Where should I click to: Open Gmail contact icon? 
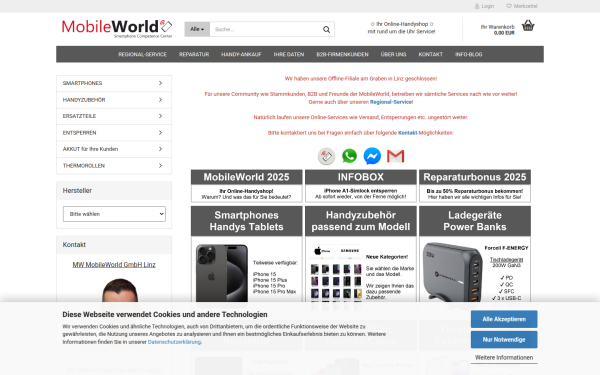pyautogui.click(x=395, y=156)
